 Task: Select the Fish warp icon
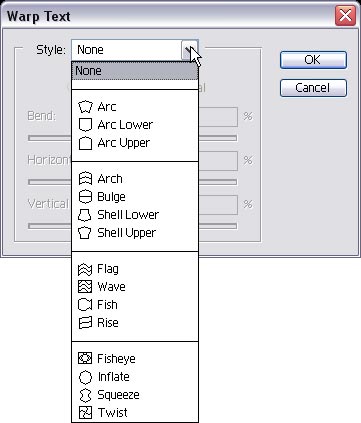[85, 305]
